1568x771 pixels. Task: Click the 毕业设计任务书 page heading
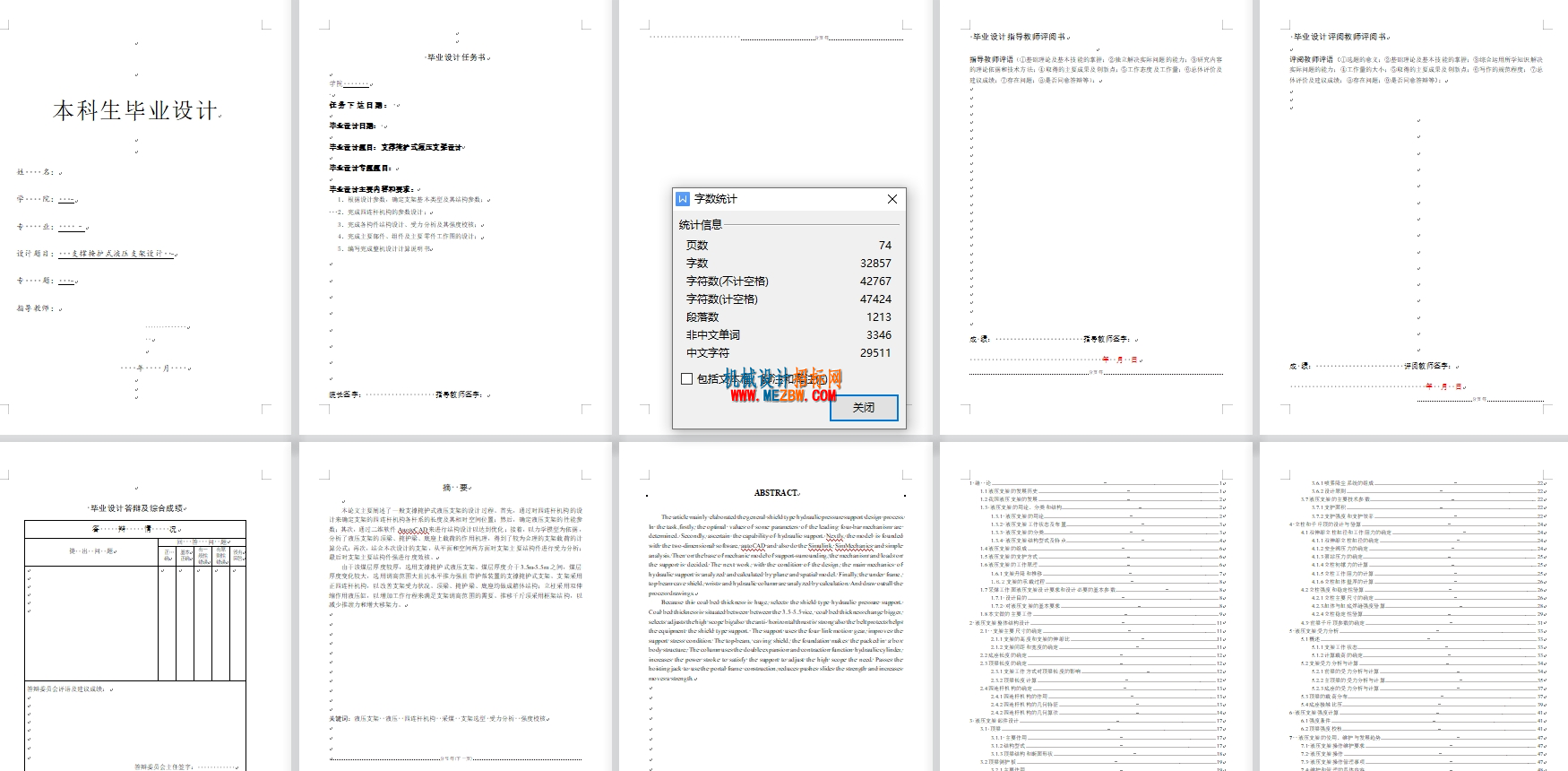click(457, 57)
